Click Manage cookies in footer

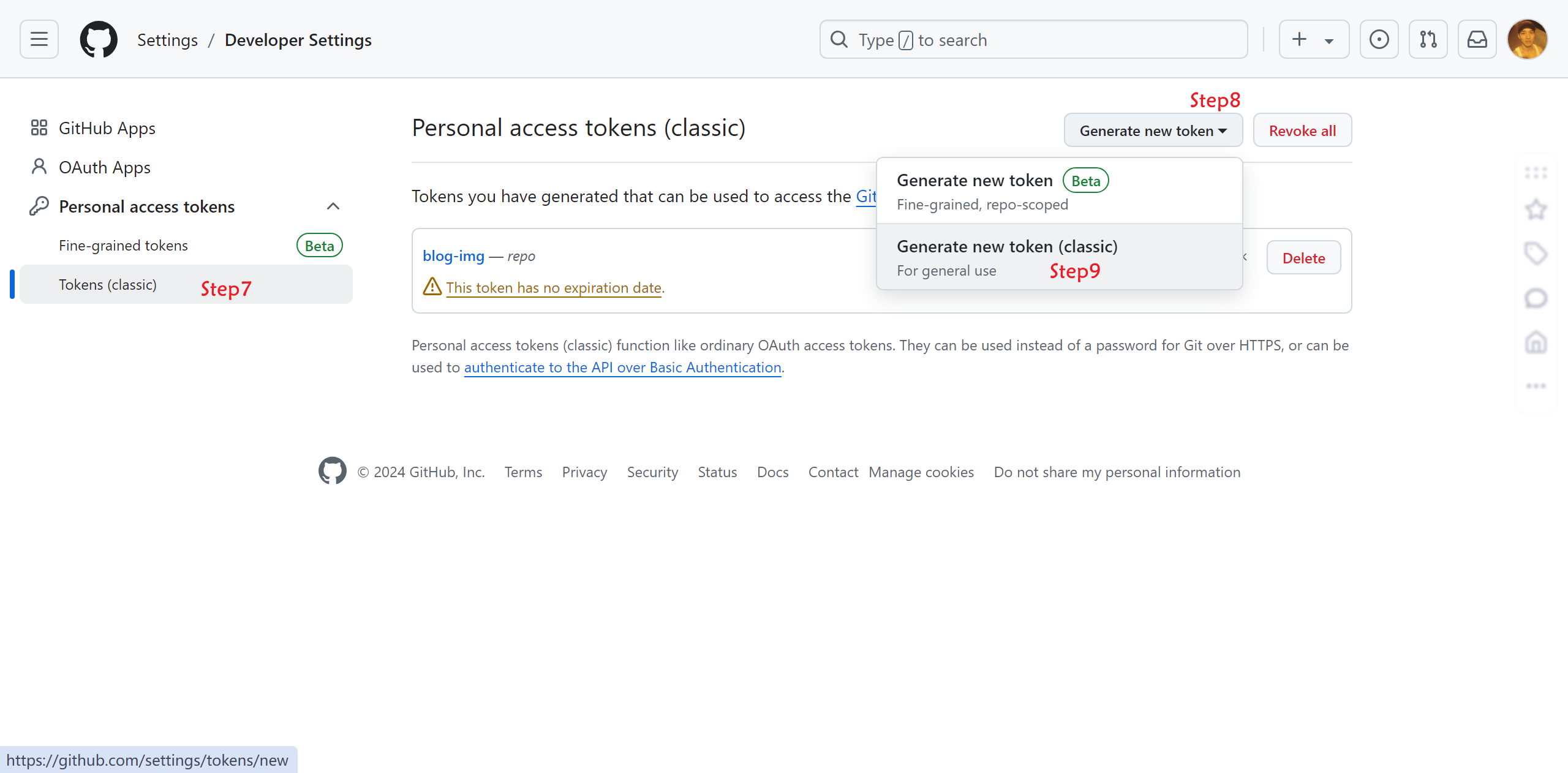click(921, 472)
